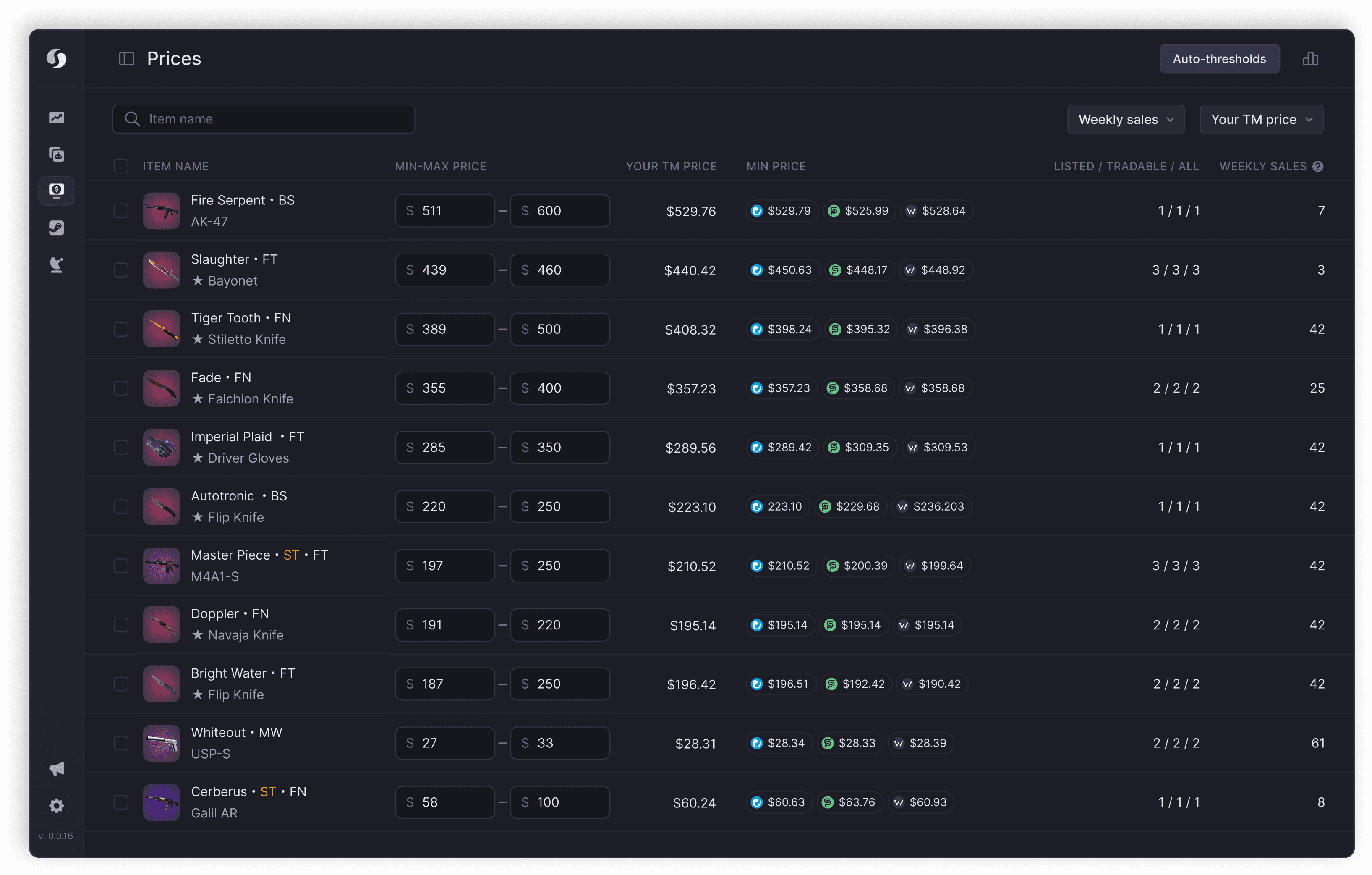The height and width of the screenshot is (875, 1372).
Task: Open settings gear in sidebar
Action: pos(56,805)
